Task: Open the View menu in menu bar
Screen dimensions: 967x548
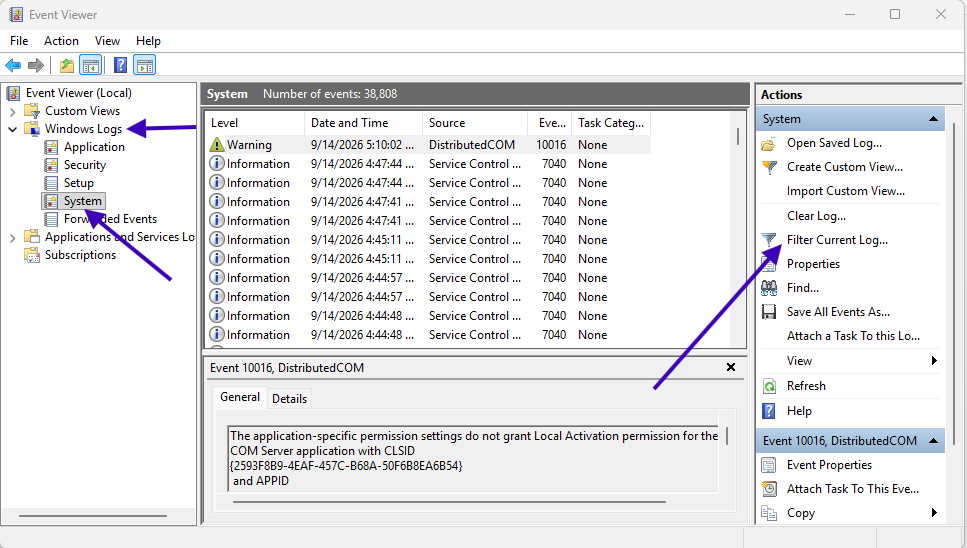Action: click(x=107, y=41)
